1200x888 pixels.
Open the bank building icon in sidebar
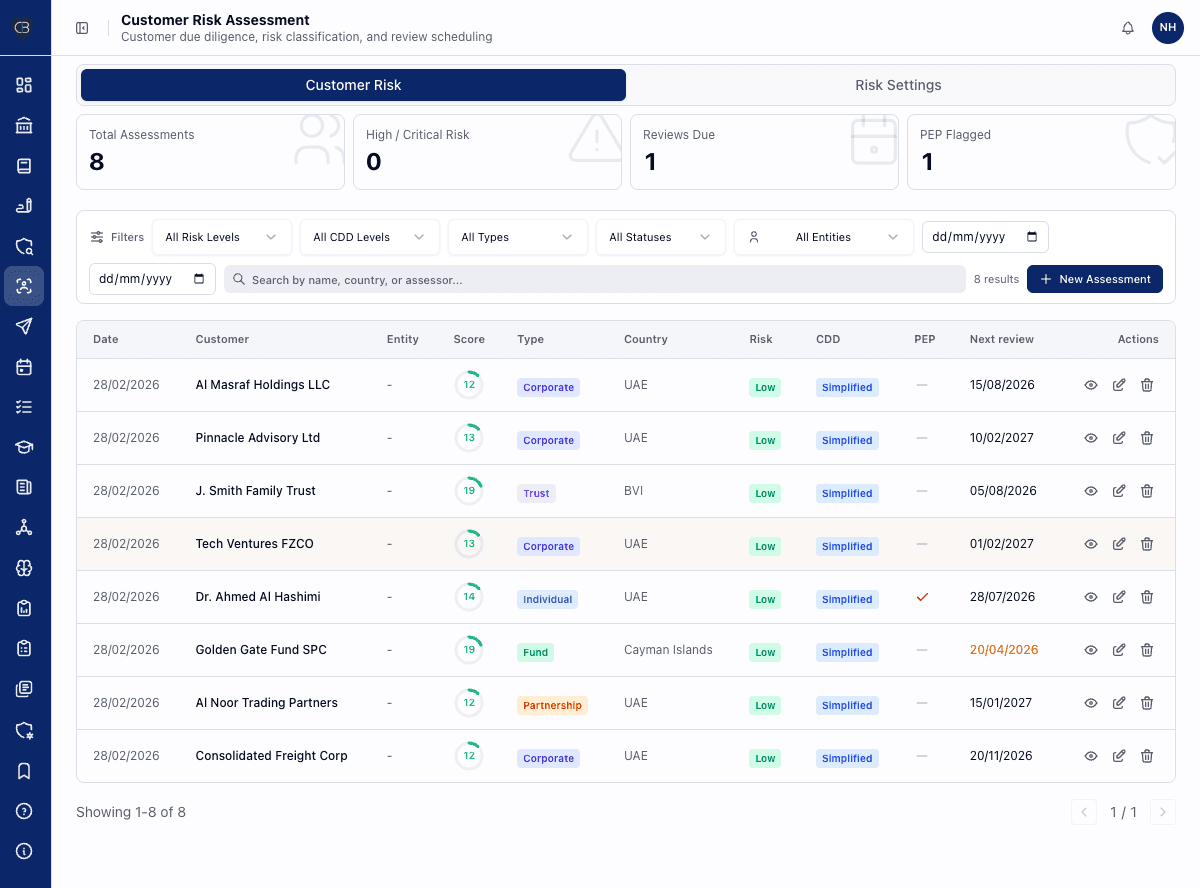pyautogui.click(x=24, y=125)
